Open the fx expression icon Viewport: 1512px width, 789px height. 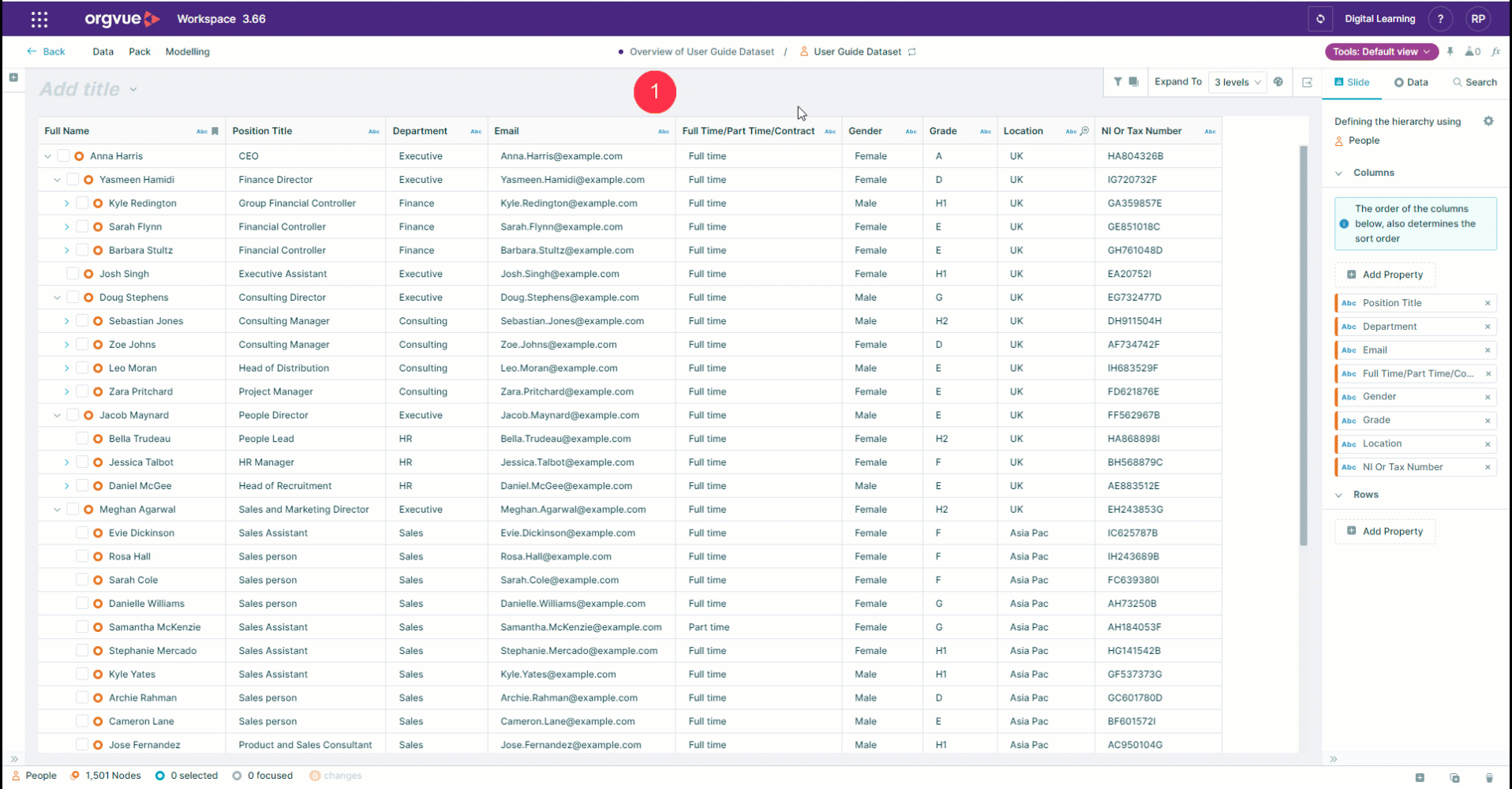1495,51
